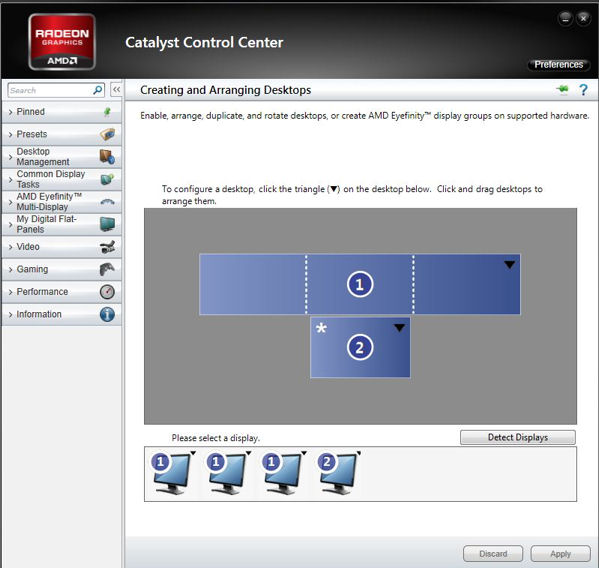Click the Preferences button
The height and width of the screenshot is (568, 599).
pyautogui.click(x=559, y=65)
